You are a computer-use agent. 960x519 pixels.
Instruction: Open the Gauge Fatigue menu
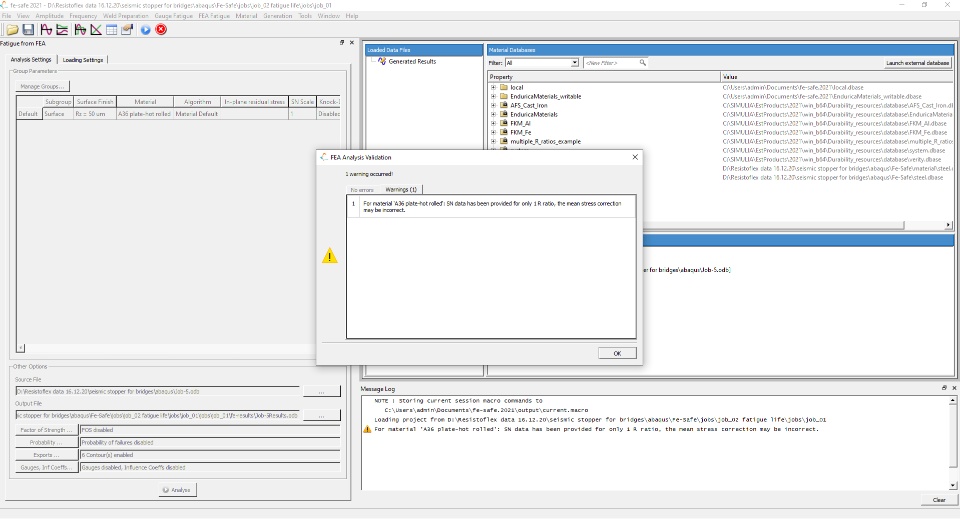pyautogui.click(x=173, y=16)
